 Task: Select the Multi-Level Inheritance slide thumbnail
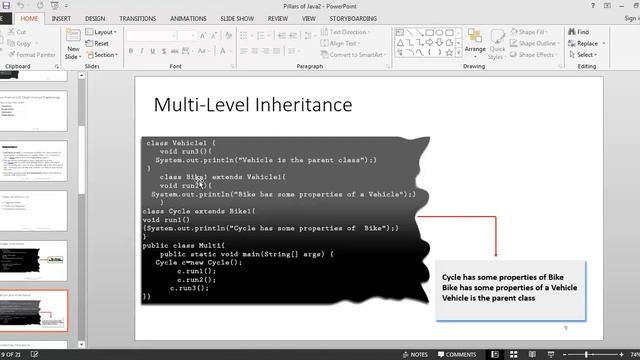34,311
